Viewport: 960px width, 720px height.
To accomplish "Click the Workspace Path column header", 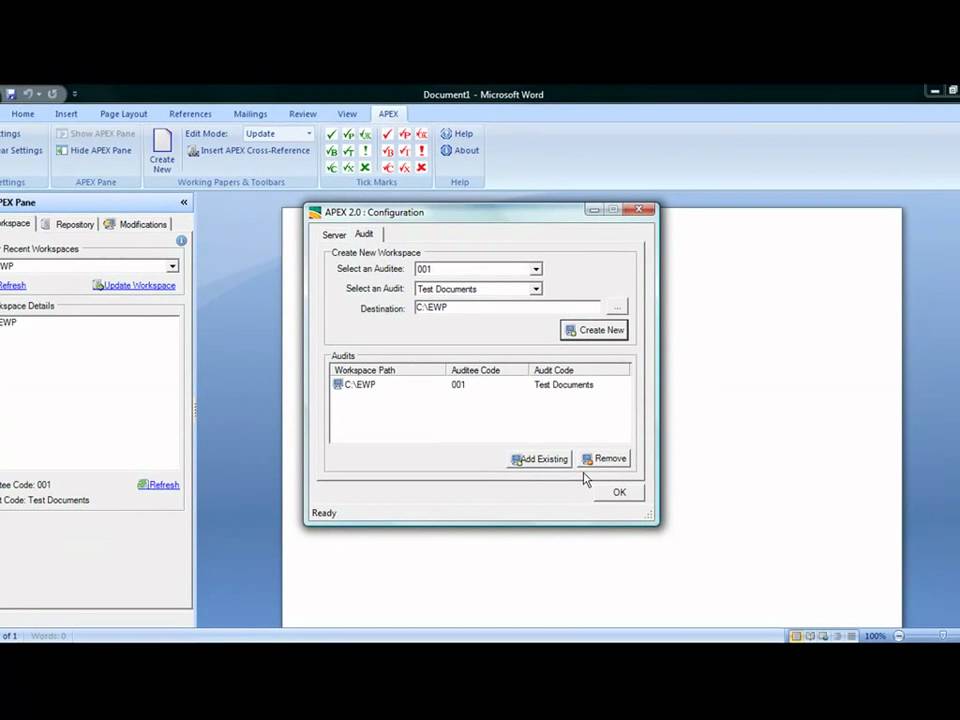I will pos(388,370).
